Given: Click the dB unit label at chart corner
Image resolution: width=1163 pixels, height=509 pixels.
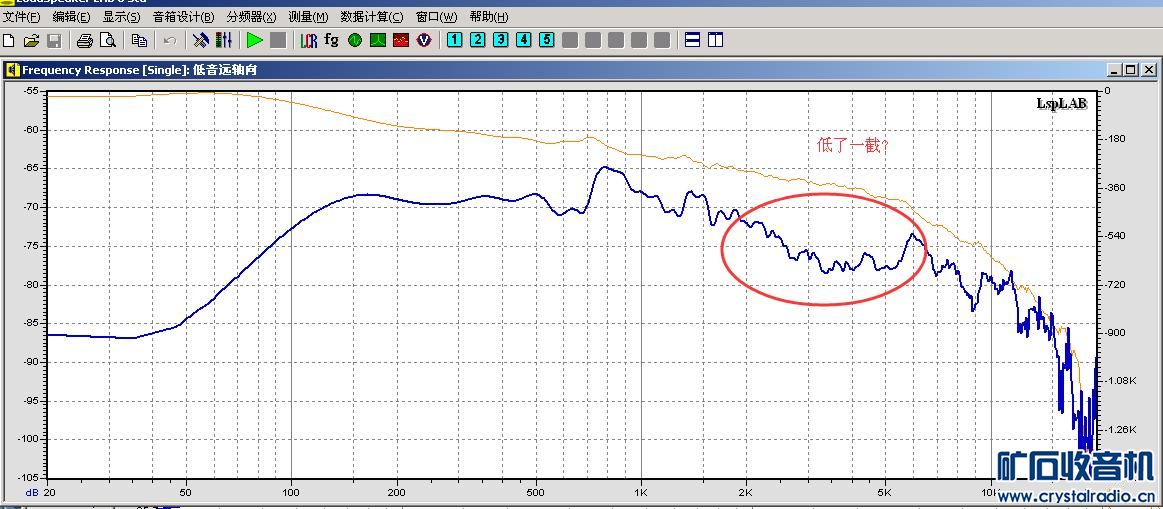Looking at the screenshot, I should [33, 492].
